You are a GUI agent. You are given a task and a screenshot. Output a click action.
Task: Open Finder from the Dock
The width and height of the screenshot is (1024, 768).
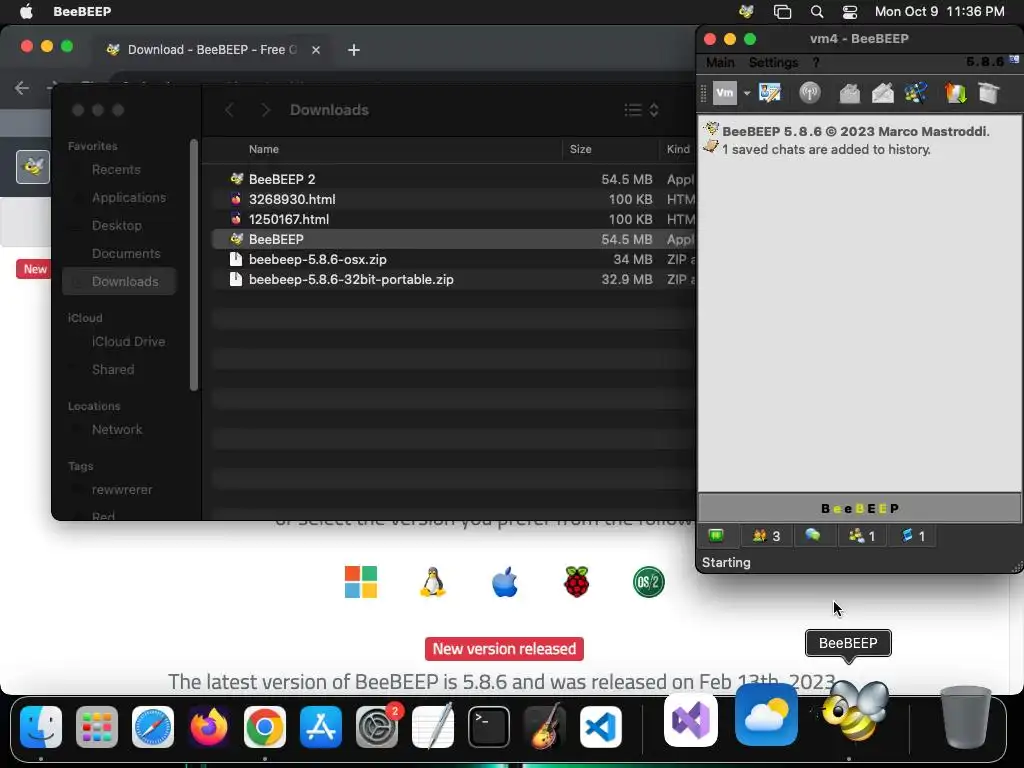(41, 727)
